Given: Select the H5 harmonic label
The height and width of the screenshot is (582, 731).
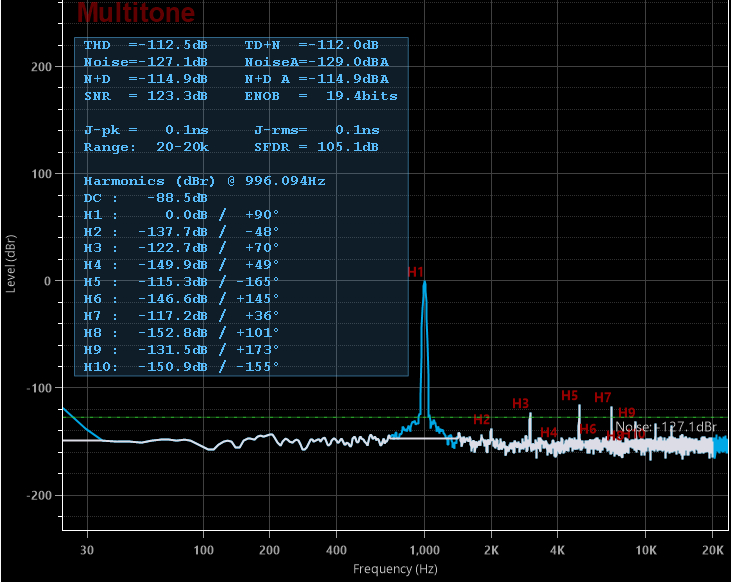Looking at the screenshot, I should tap(570, 395).
